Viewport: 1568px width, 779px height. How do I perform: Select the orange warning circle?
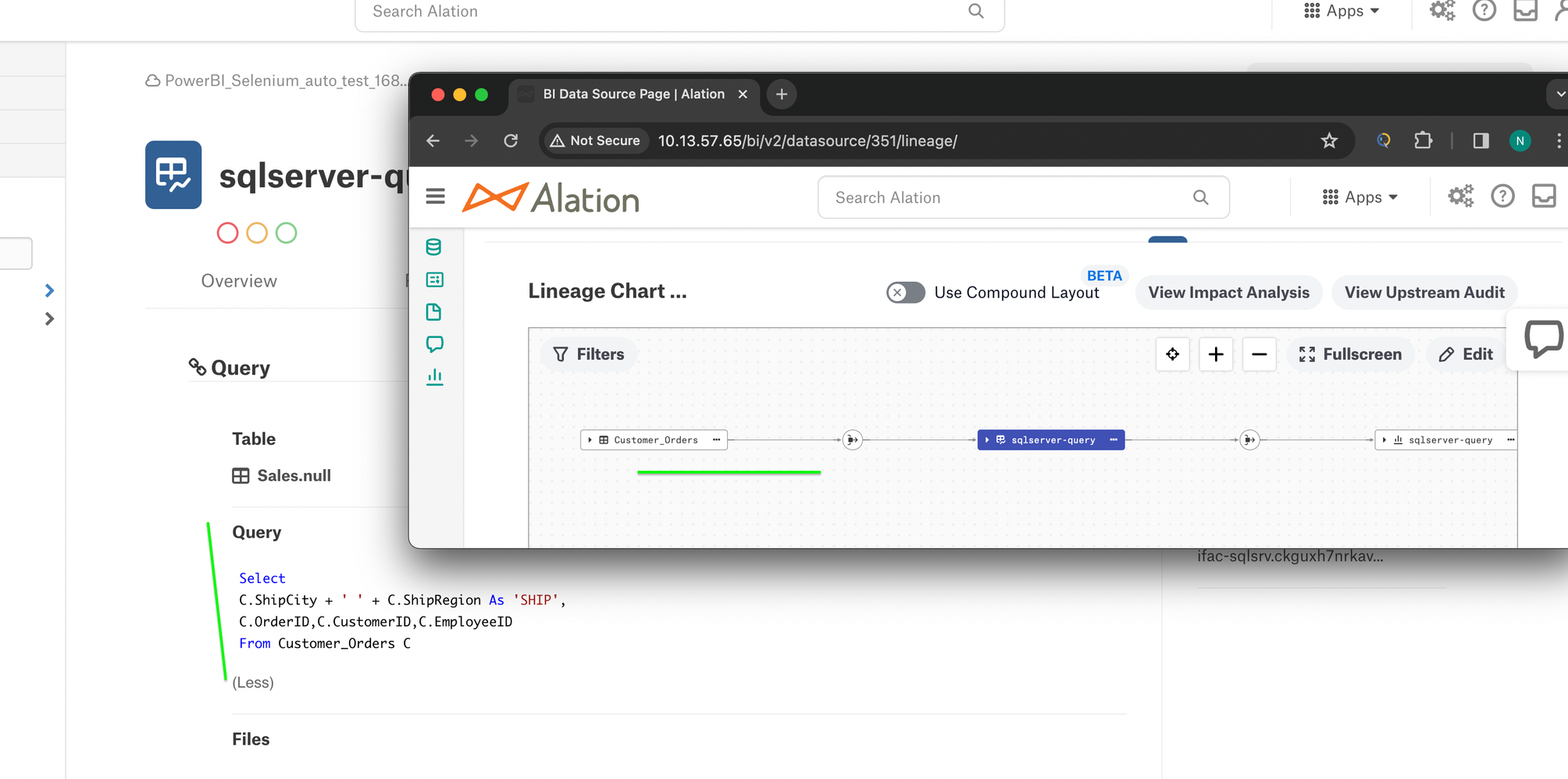[257, 233]
